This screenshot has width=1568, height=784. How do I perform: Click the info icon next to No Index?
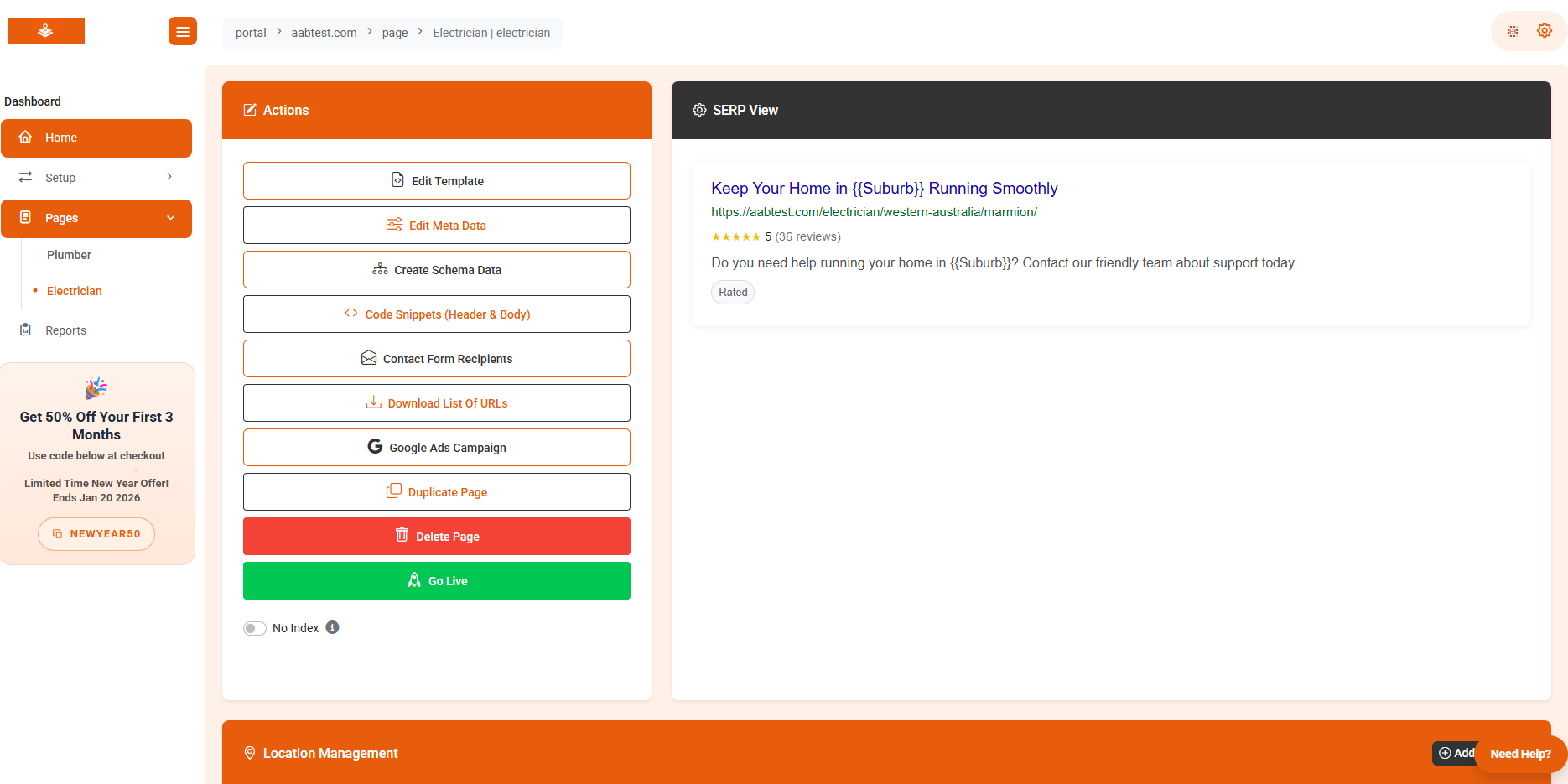tap(333, 627)
